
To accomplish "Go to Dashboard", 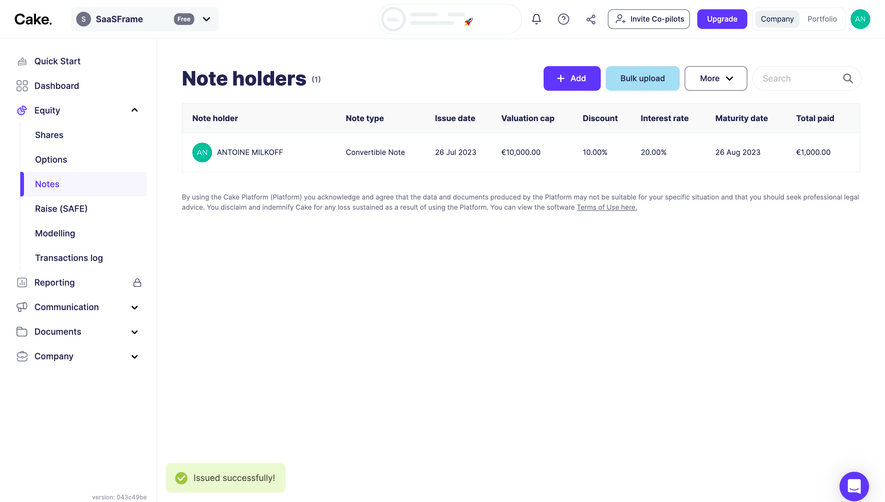I will coord(56,86).
